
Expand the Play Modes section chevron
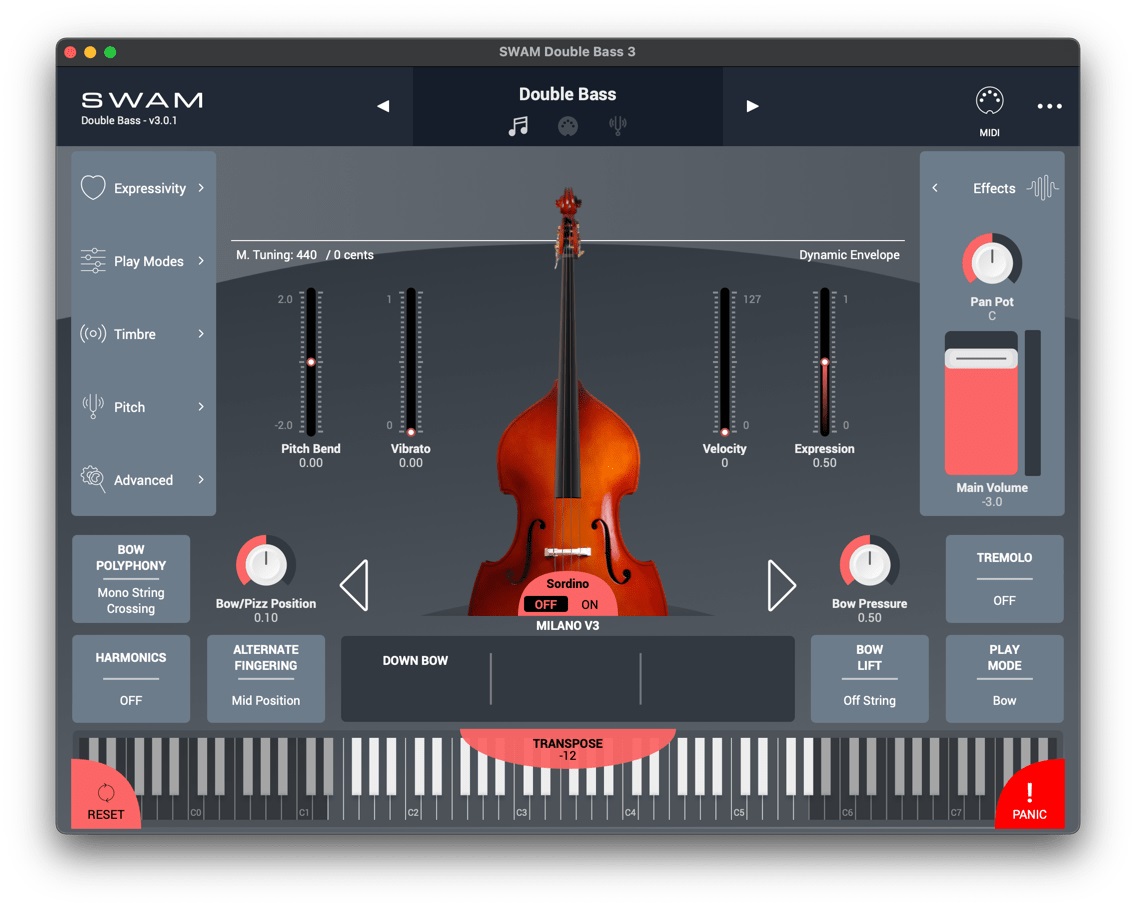click(201, 261)
